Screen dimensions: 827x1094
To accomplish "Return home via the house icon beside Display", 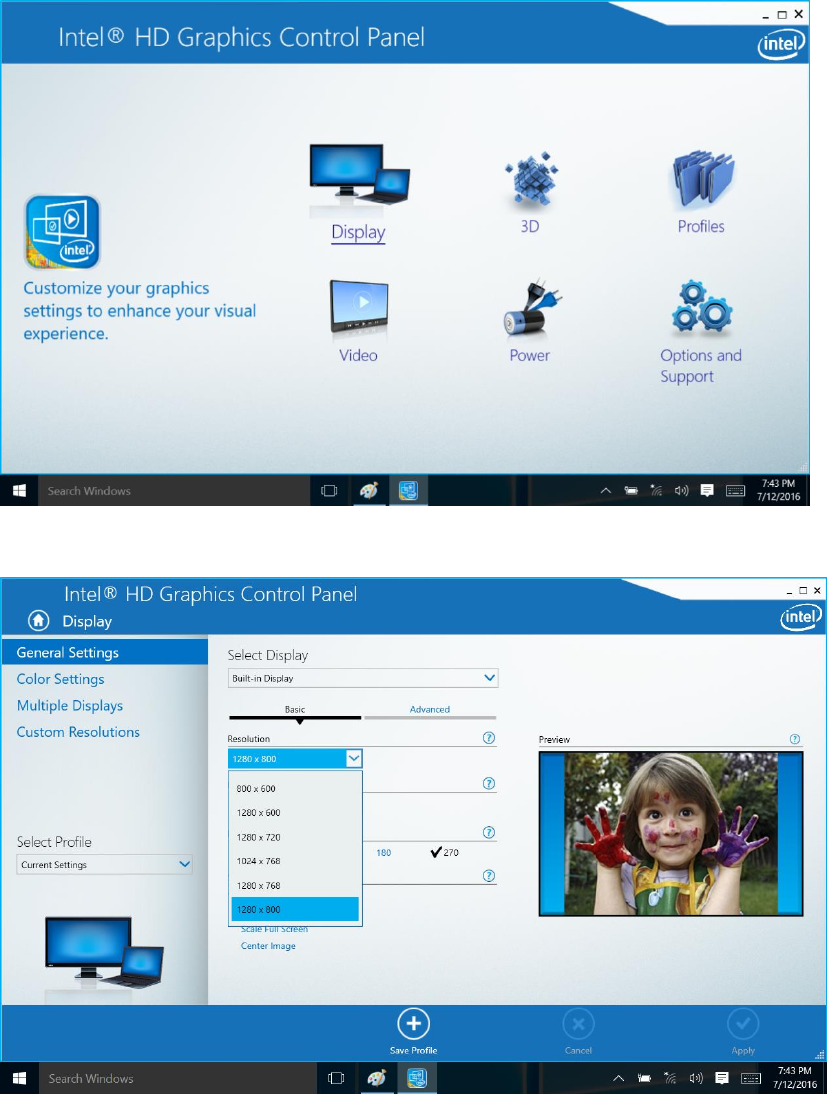I will [38, 620].
